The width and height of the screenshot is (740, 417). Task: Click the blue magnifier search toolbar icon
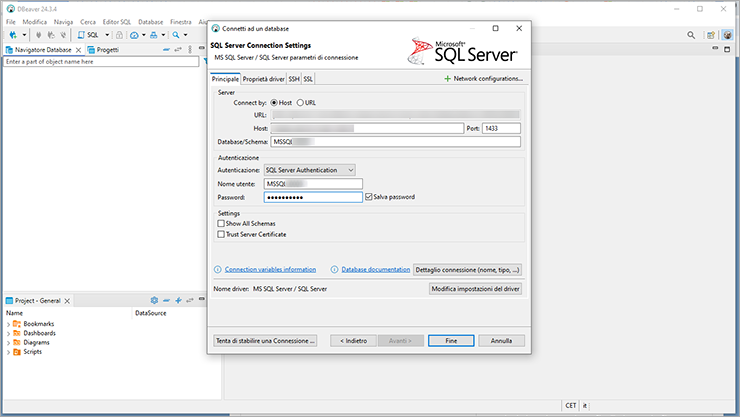[x=176, y=35]
